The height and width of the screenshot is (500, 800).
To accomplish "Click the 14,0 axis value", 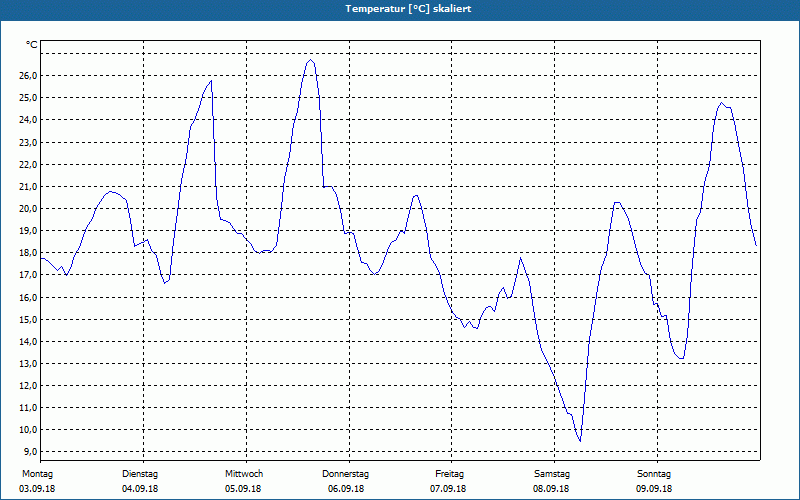I will (29, 341).
